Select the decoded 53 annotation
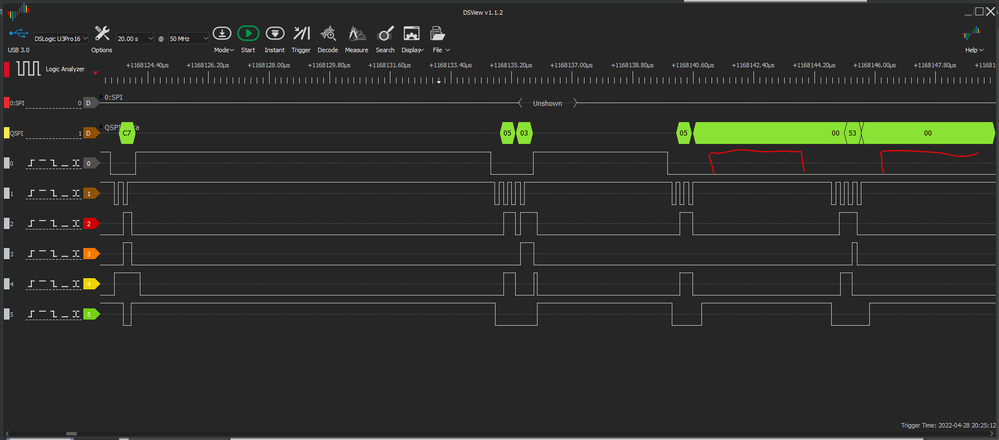This screenshot has width=999, height=440. (x=852, y=133)
